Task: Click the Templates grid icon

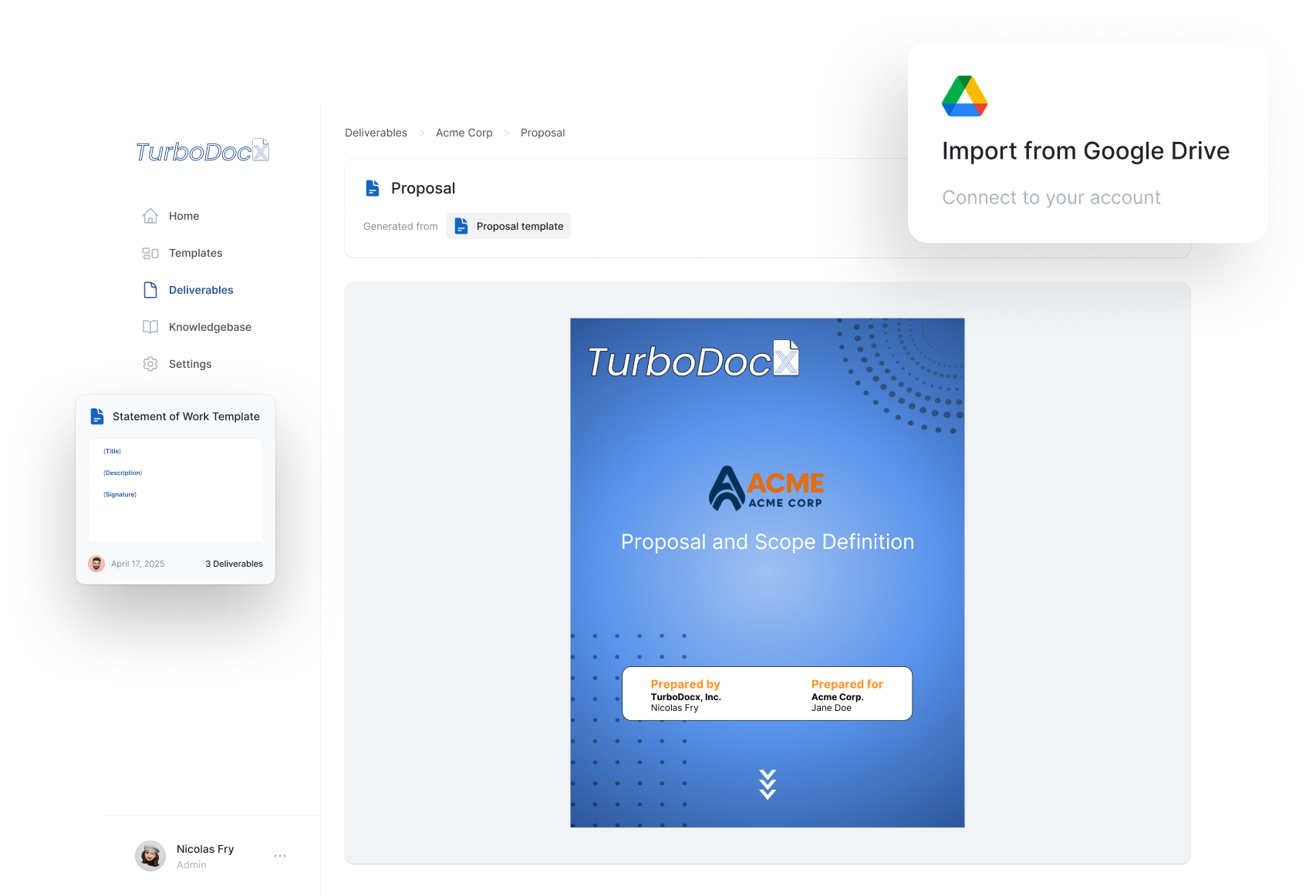Action: coord(150,253)
